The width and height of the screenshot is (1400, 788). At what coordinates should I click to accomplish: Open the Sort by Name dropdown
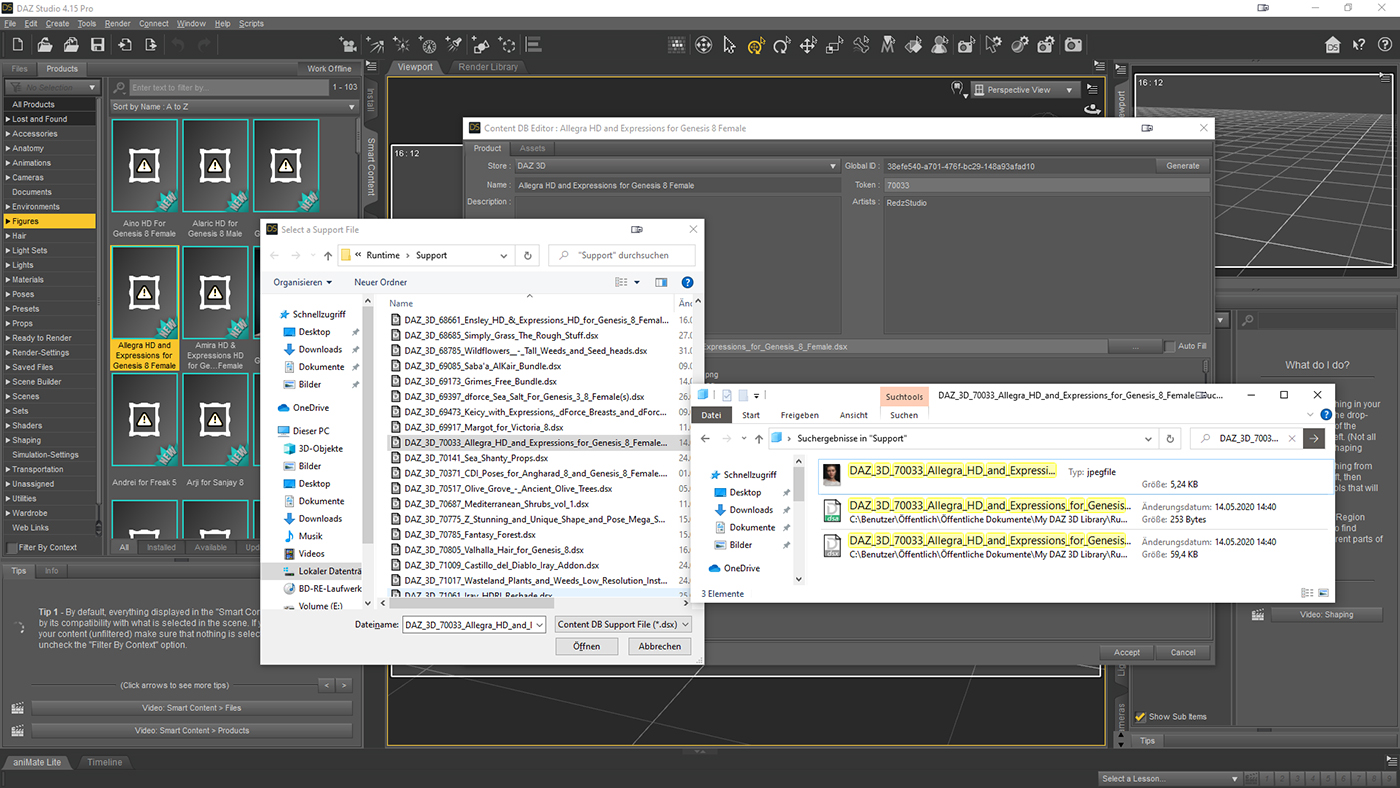234,107
